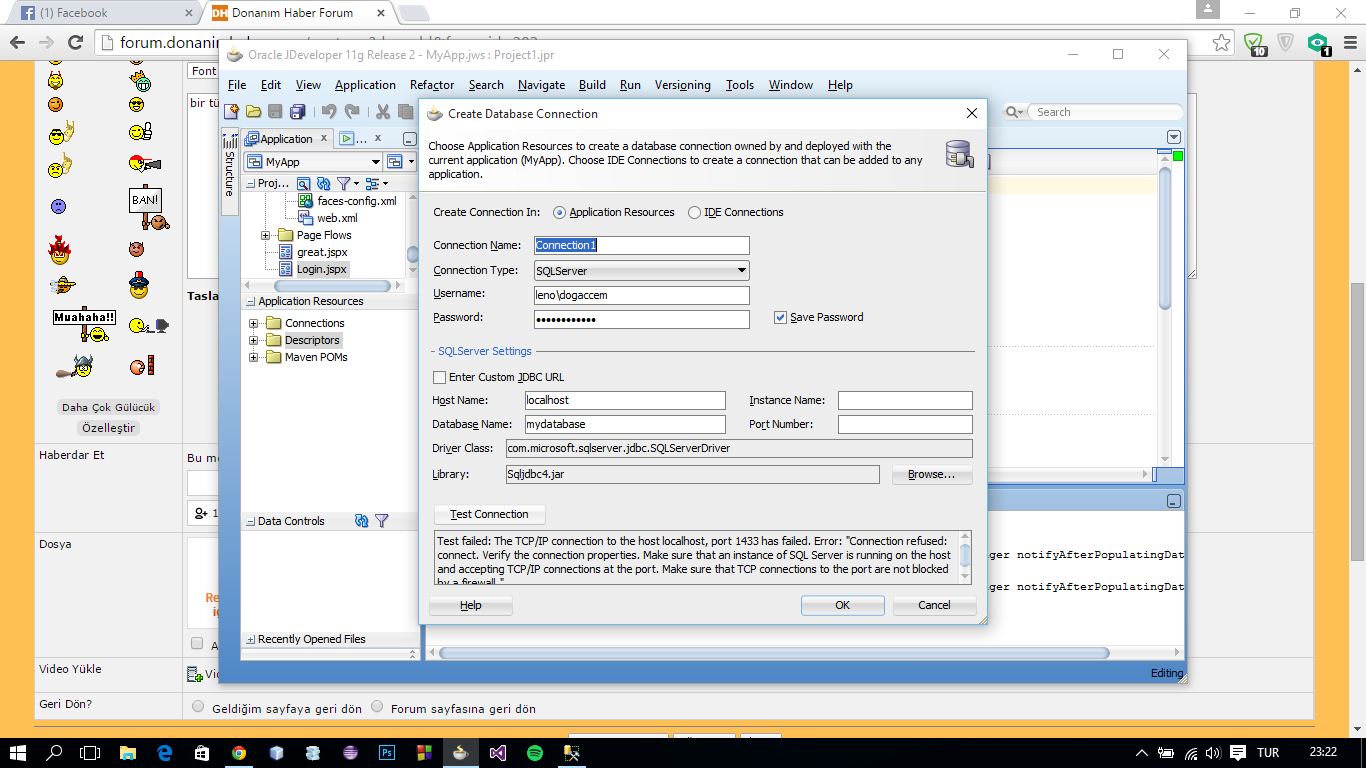
Task: Click the search icon in Projects panel
Action: click(x=303, y=184)
